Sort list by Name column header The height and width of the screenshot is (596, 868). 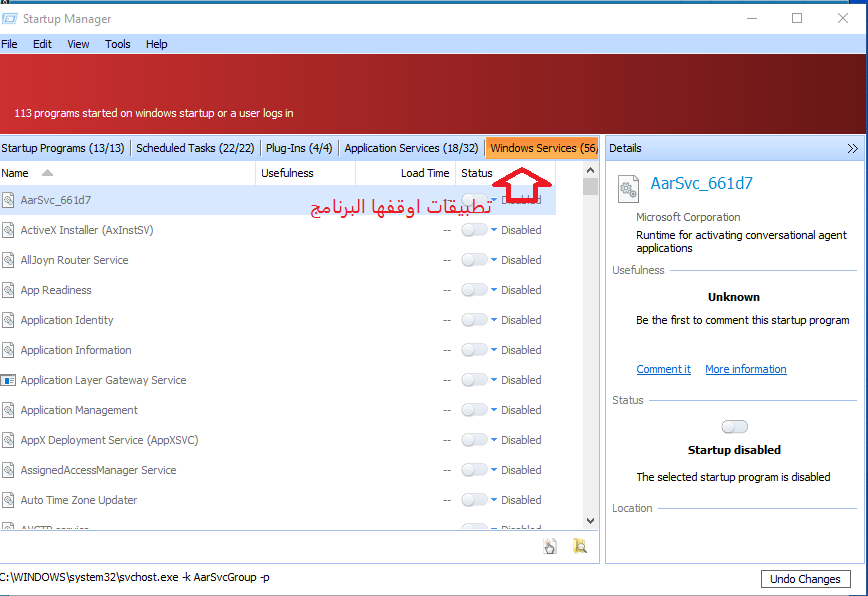tap(127, 173)
